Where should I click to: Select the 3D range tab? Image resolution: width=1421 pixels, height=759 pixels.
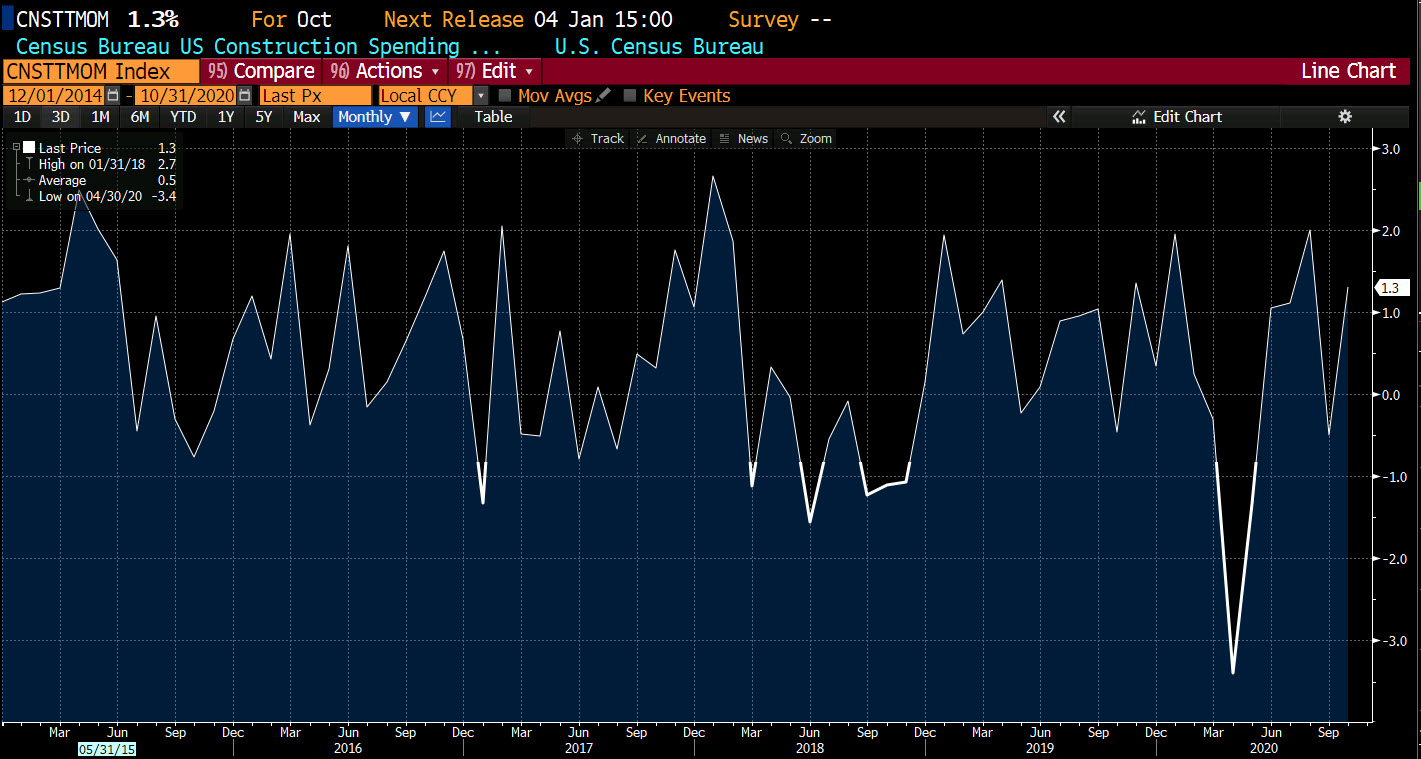[60, 117]
